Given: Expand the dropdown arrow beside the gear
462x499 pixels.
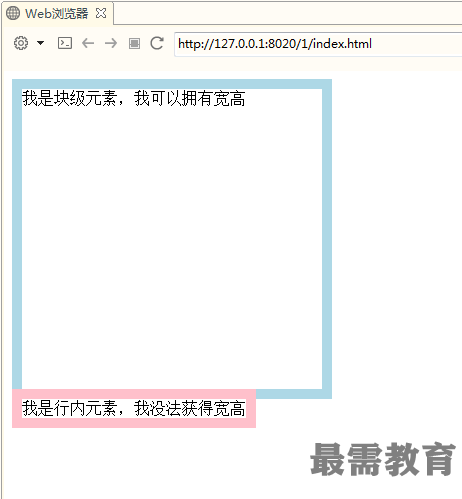Looking at the screenshot, I should coord(41,43).
